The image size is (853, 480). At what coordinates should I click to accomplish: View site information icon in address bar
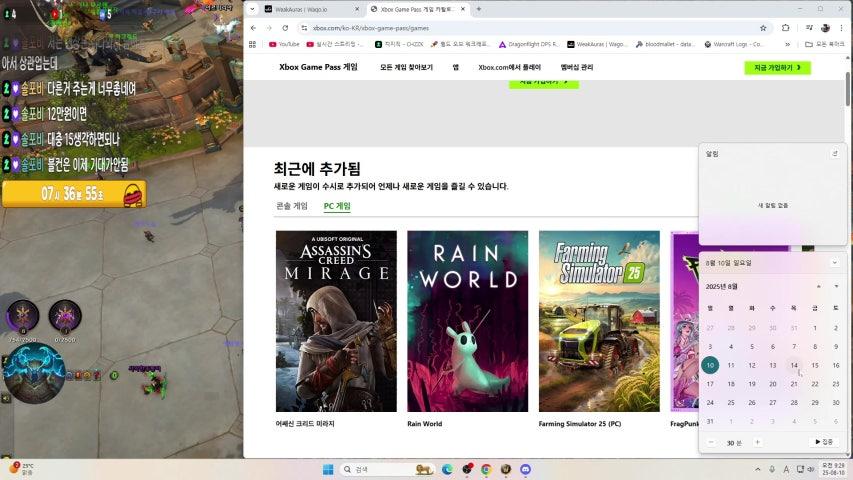(x=304, y=28)
